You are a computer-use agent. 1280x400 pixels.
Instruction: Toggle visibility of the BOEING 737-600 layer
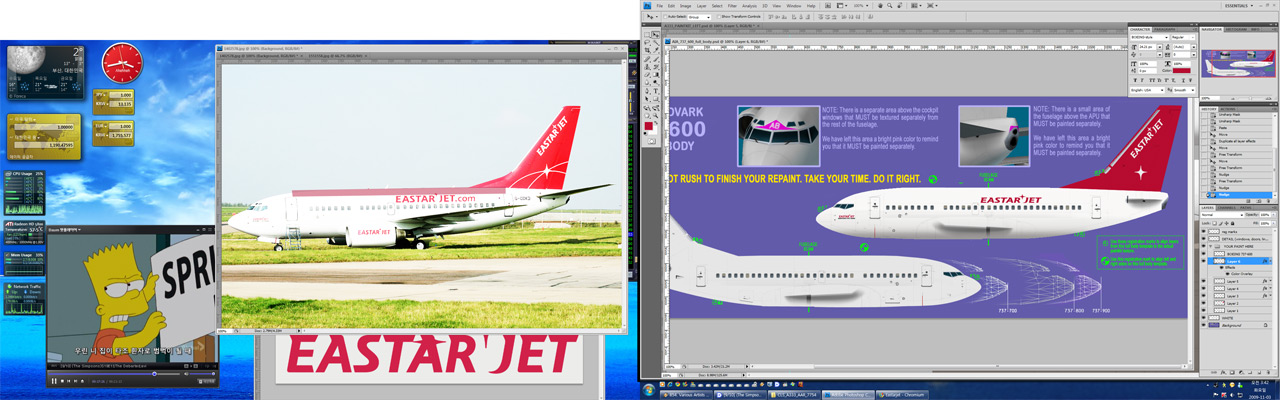[1204, 254]
